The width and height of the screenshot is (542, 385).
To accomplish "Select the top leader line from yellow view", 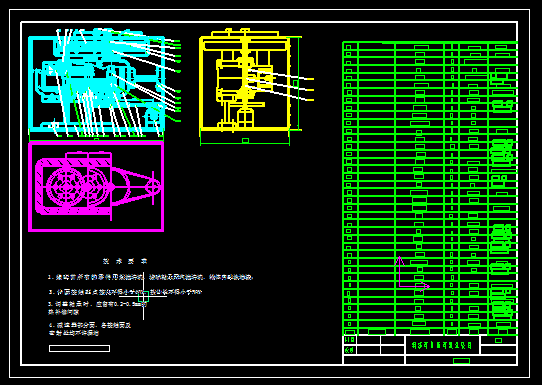I will pyautogui.click(x=281, y=74).
